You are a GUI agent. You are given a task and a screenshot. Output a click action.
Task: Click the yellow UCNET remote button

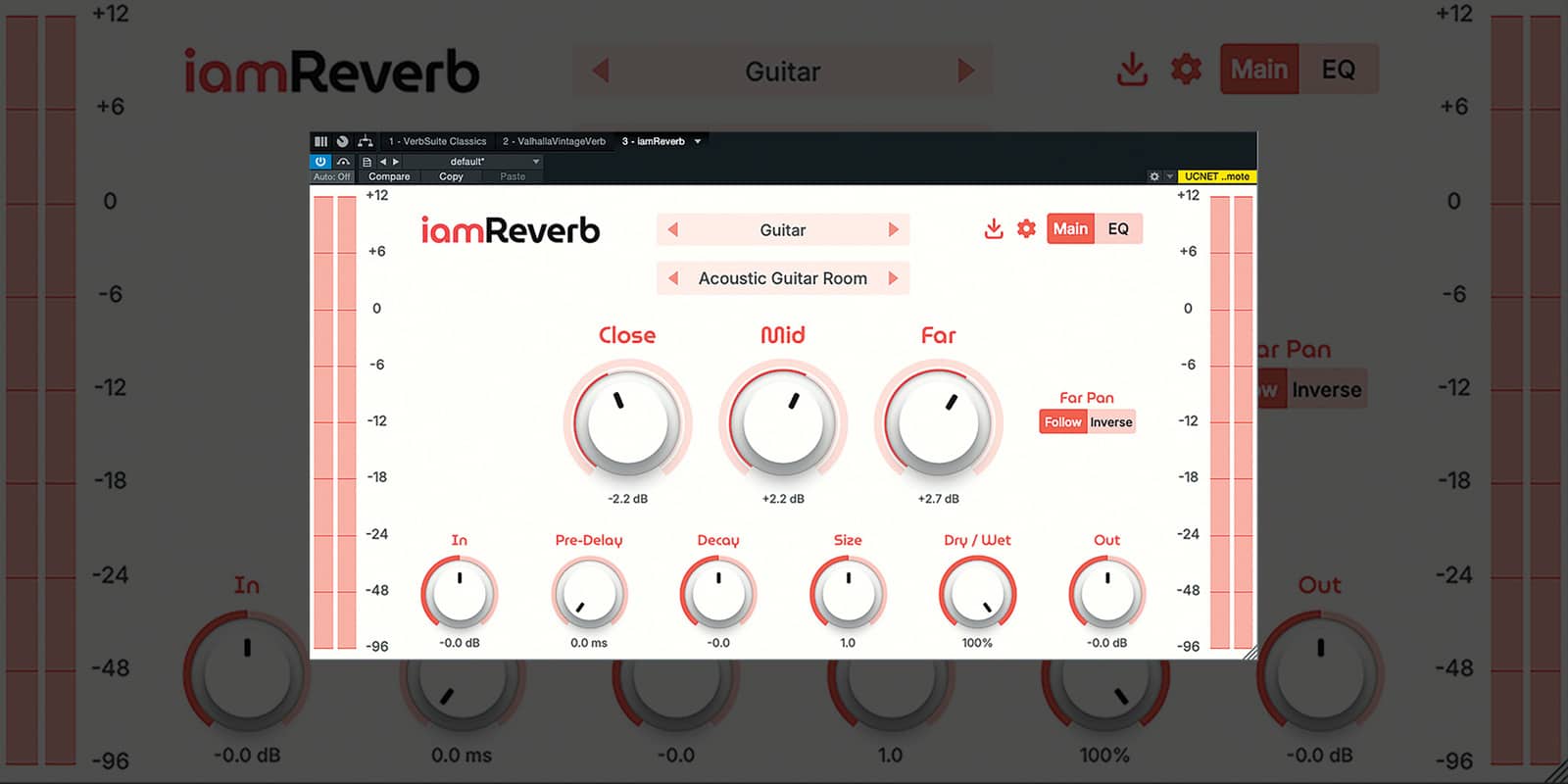[x=1217, y=176]
